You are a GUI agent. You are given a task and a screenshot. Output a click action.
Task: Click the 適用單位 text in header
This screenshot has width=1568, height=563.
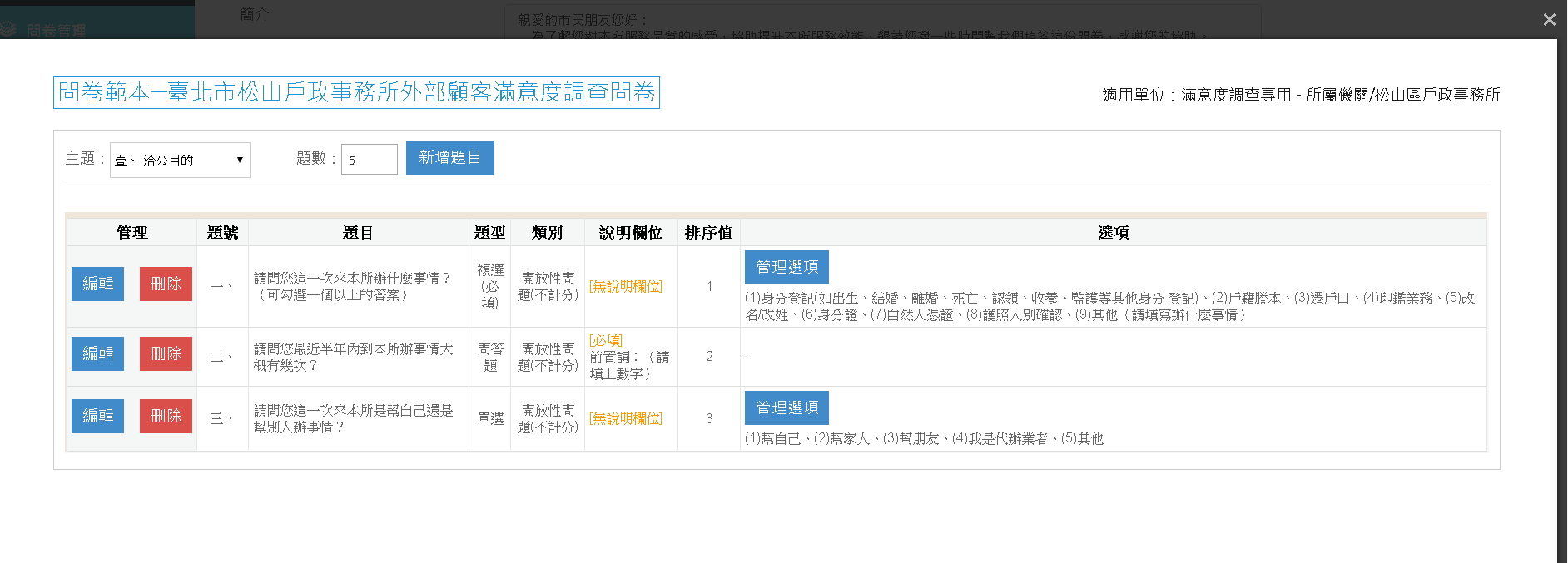1301,95
